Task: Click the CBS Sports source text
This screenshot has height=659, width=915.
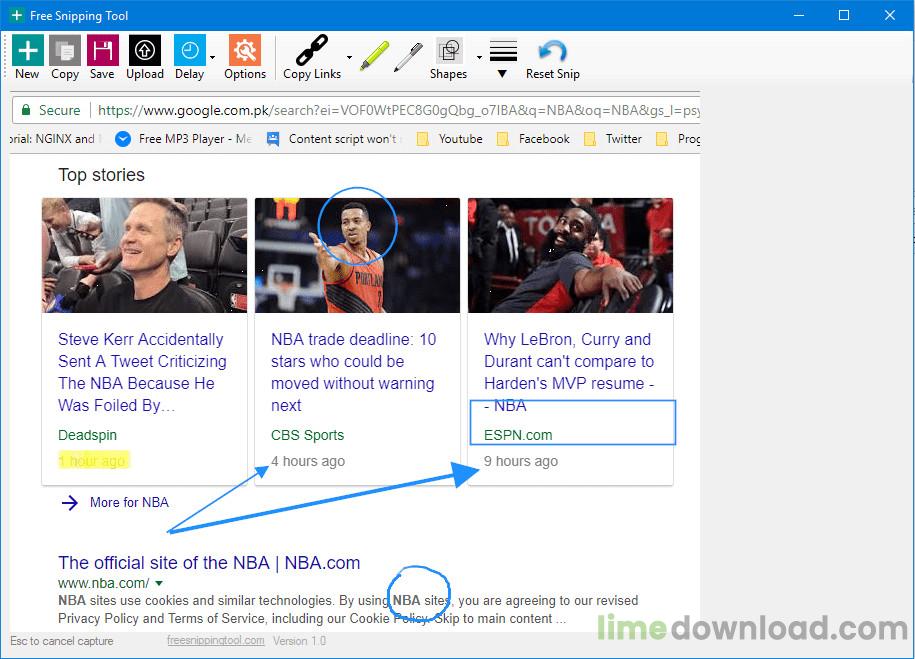Action: point(308,435)
